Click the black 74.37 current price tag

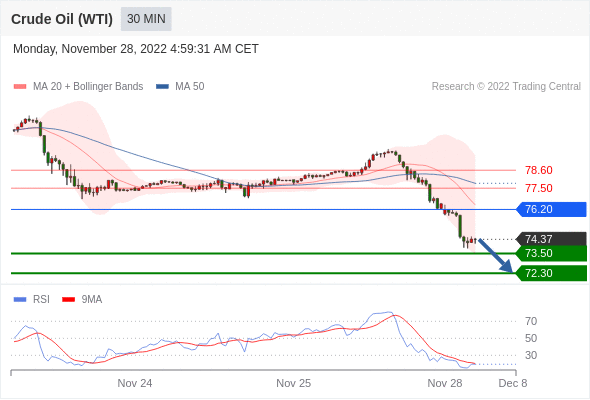tap(551, 239)
